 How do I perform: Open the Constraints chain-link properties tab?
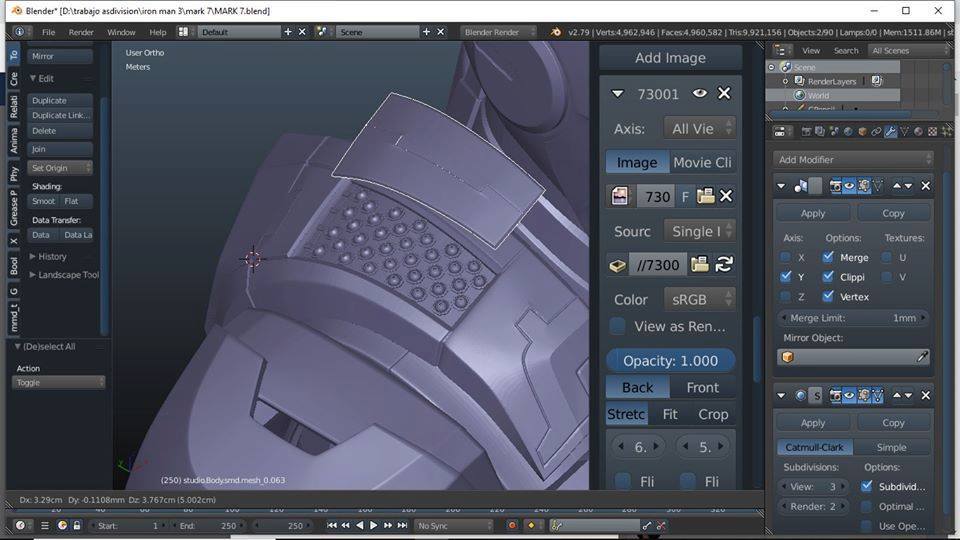(x=876, y=132)
